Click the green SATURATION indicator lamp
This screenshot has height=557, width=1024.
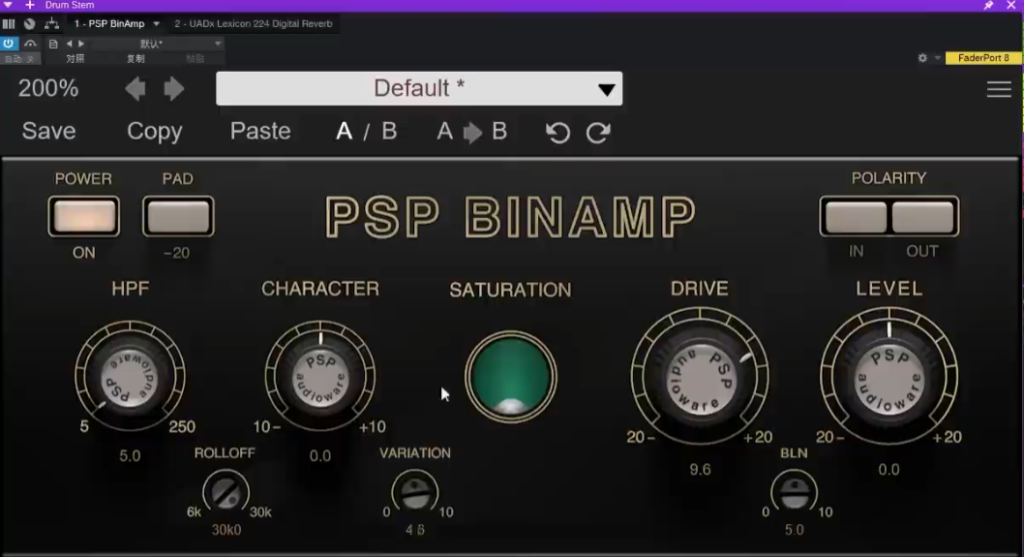511,377
